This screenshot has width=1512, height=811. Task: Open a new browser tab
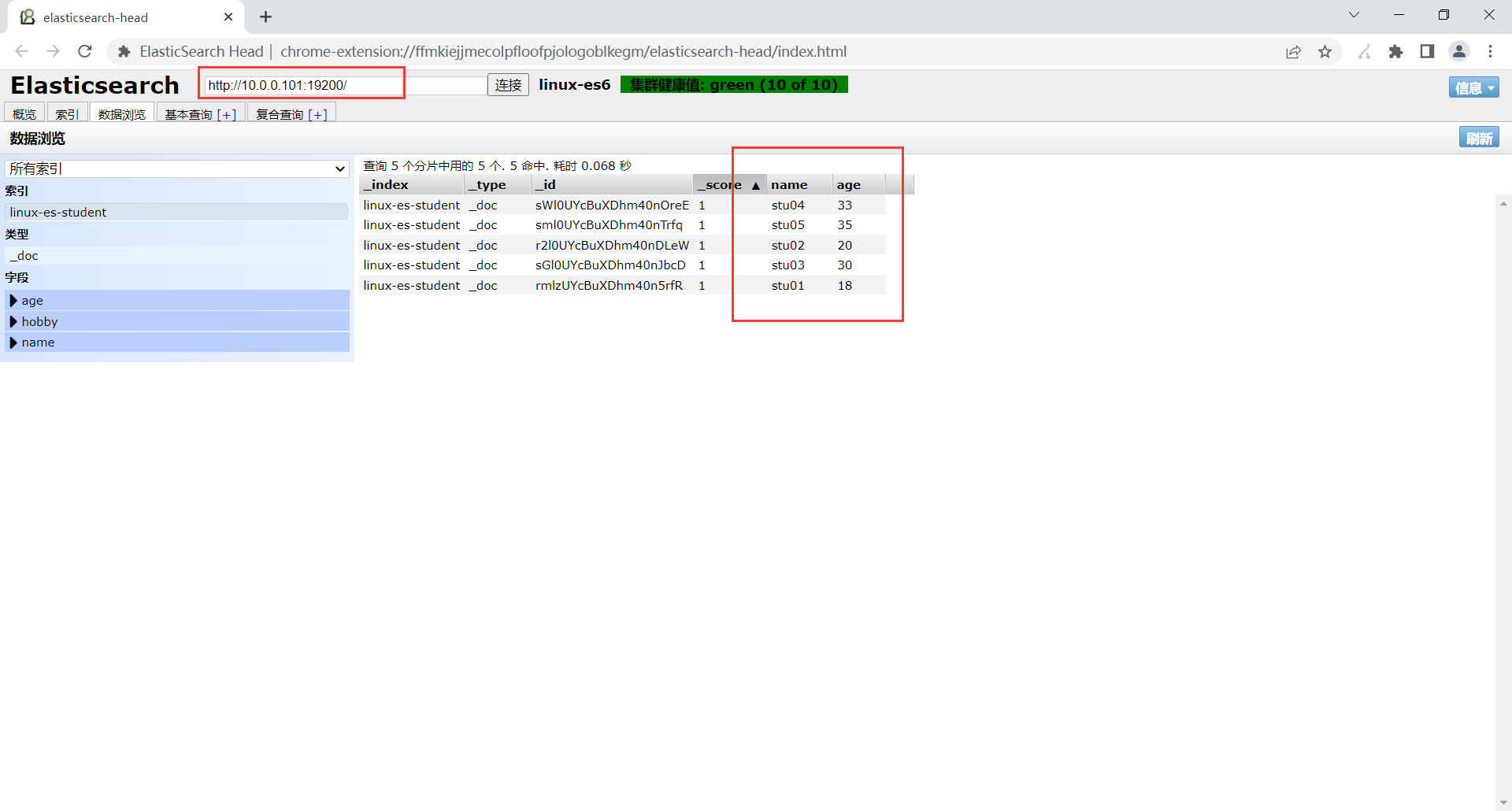point(265,17)
